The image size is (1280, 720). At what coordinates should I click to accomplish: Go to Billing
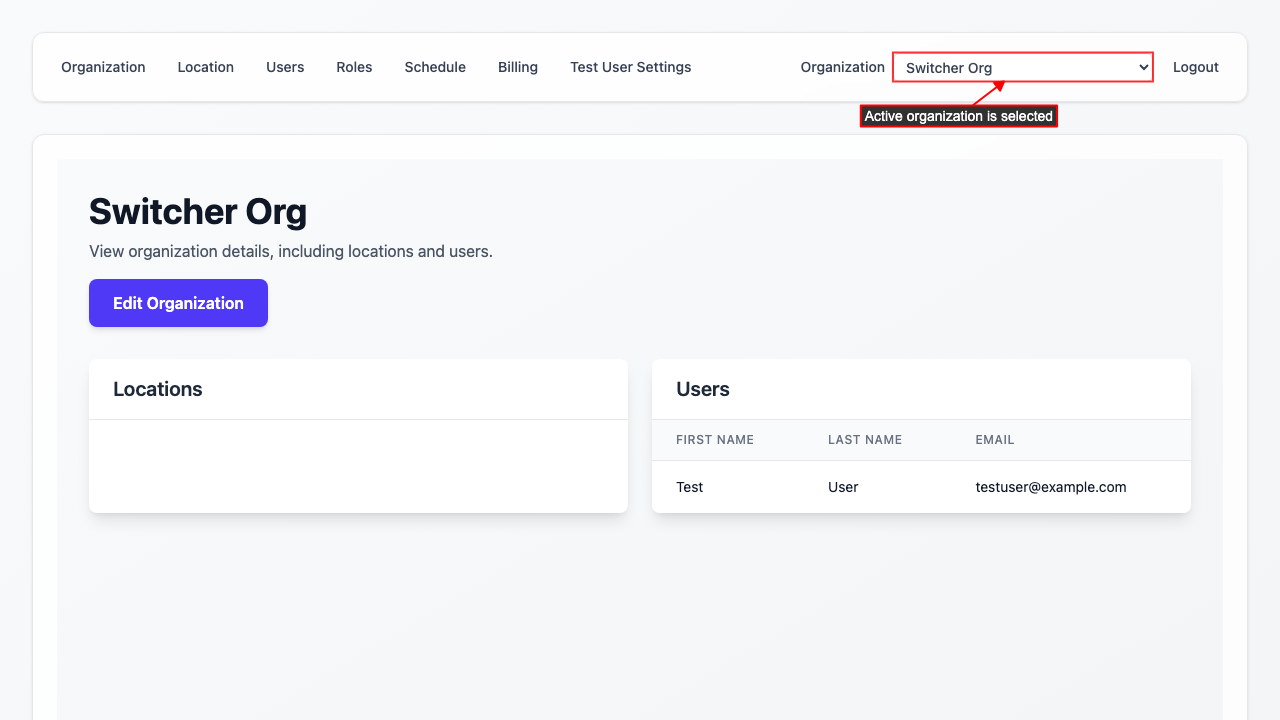tap(518, 67)
